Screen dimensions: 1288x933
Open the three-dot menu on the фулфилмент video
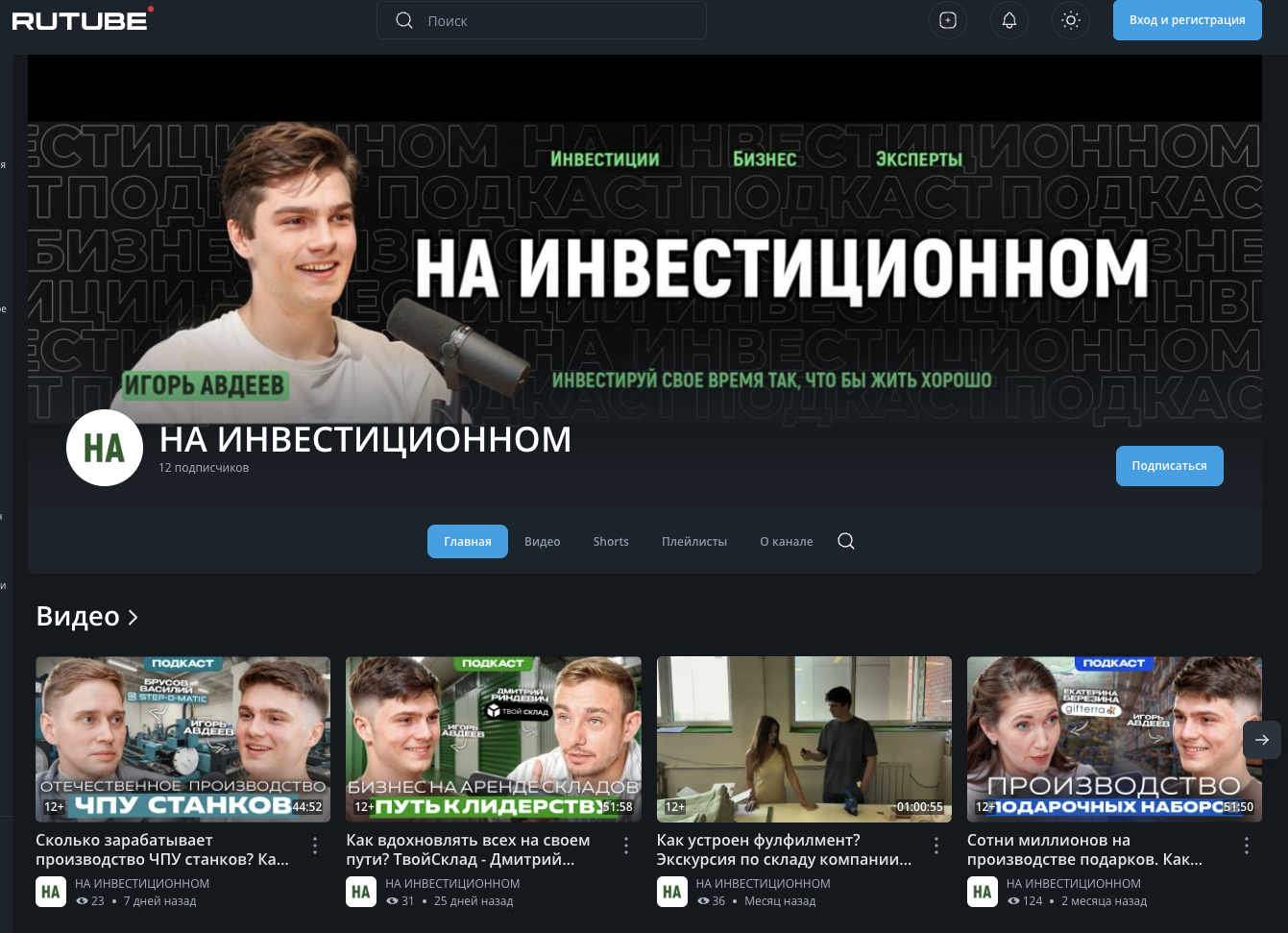click(x=936, y=845)
